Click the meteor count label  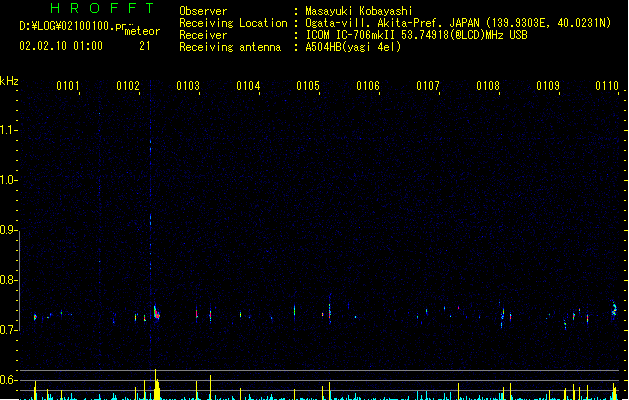point(142,31)
